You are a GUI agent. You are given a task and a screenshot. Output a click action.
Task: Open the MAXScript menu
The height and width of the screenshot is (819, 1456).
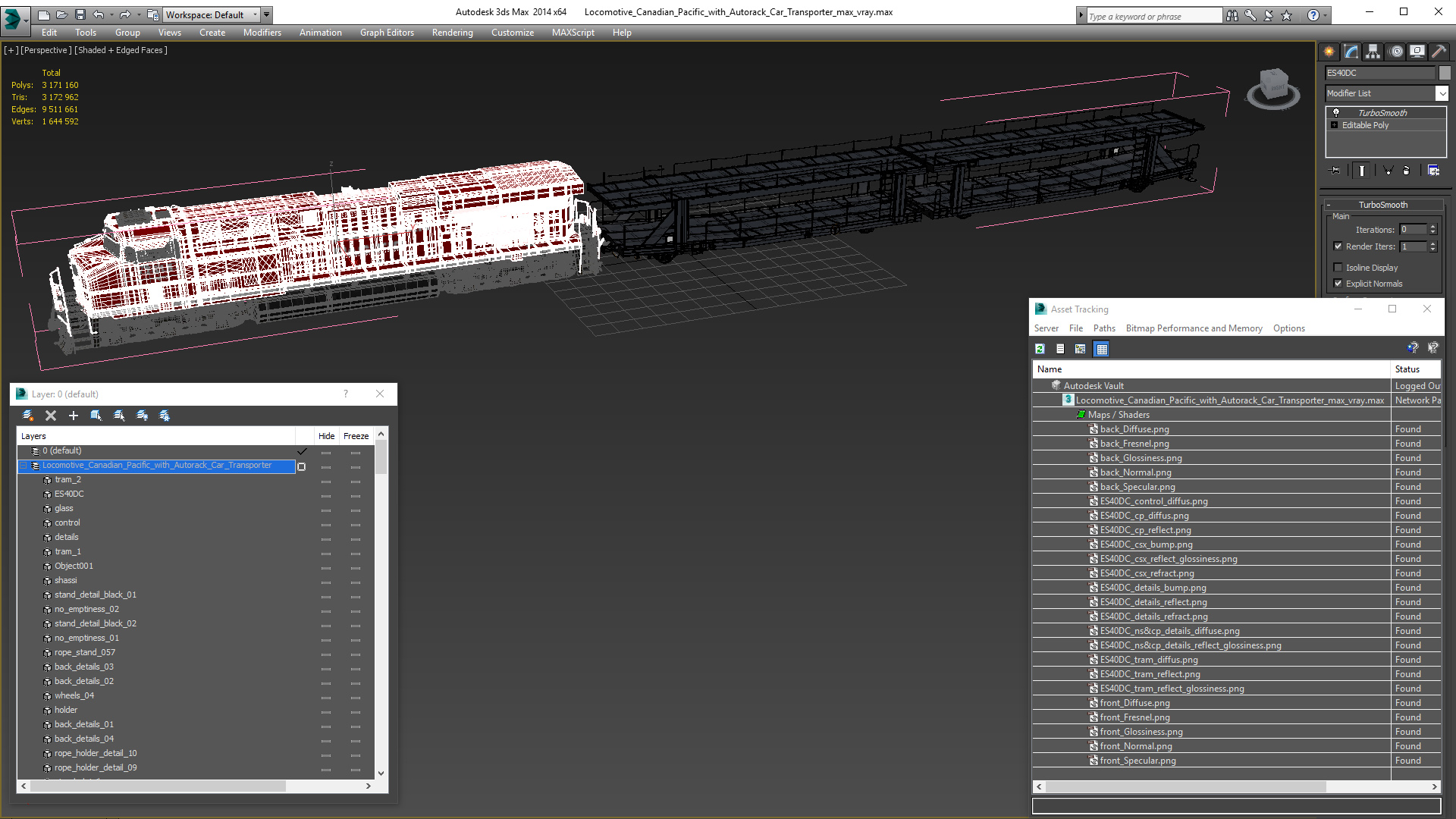tap(573, 33)
